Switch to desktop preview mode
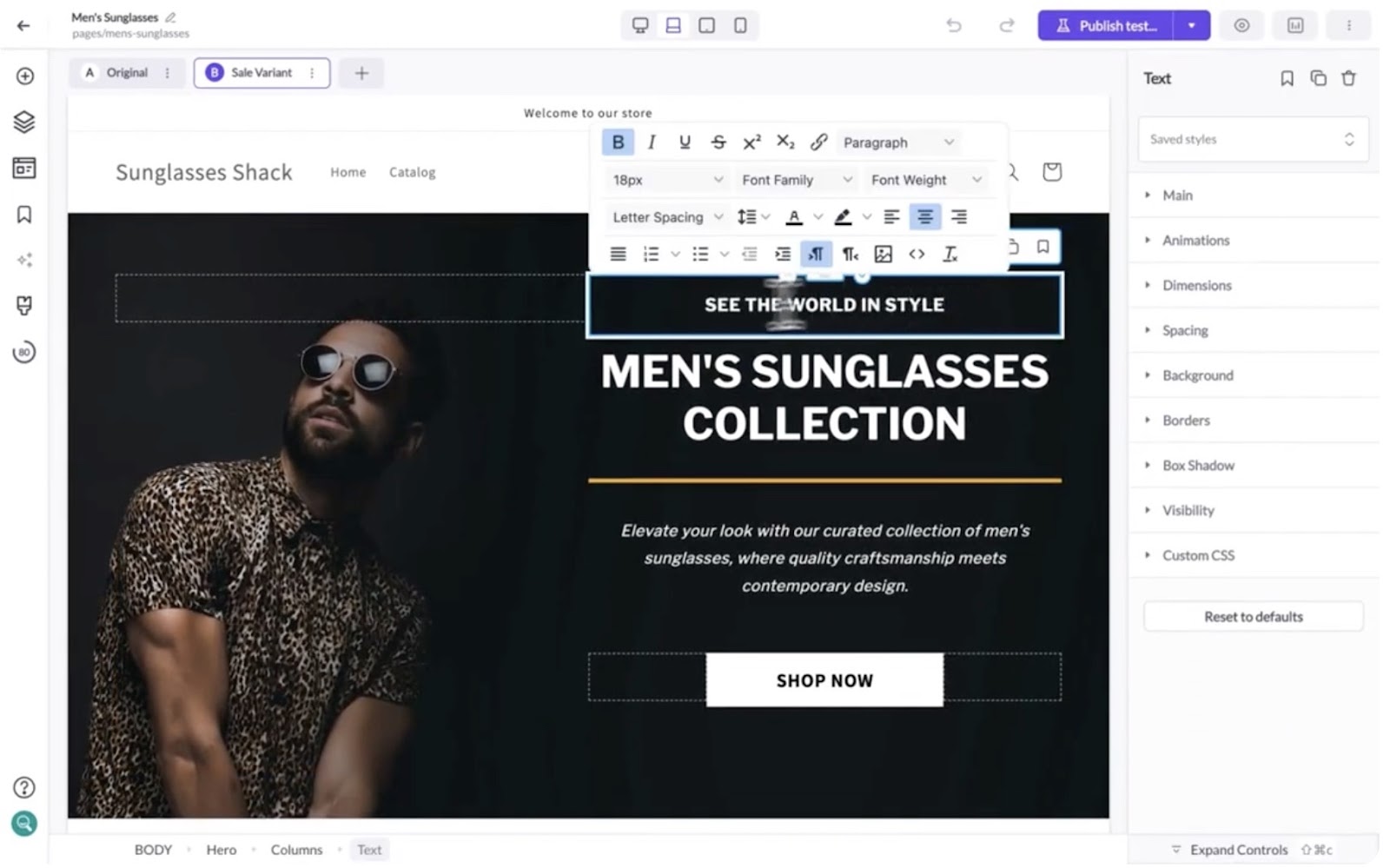This screenshot has height=868, width=1390. click(640, 25)
